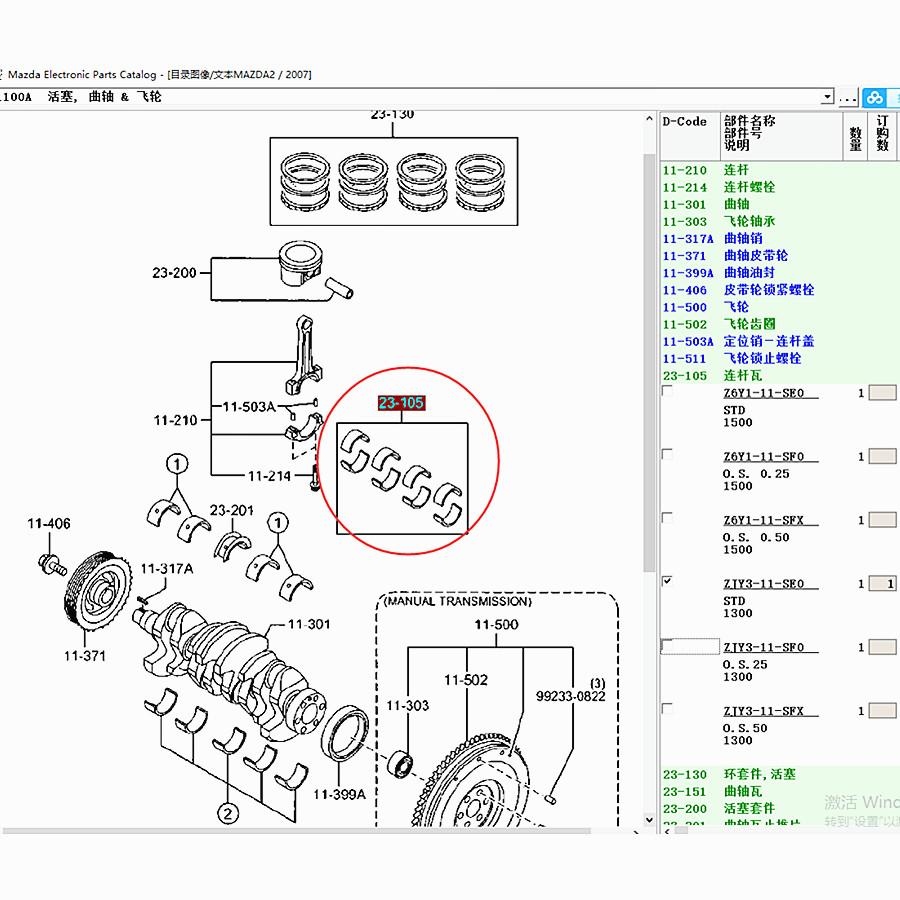Select the 23-105 callout label in diagram
The width and height of the screenshot is (900, 900).
[x=401, y=403]
